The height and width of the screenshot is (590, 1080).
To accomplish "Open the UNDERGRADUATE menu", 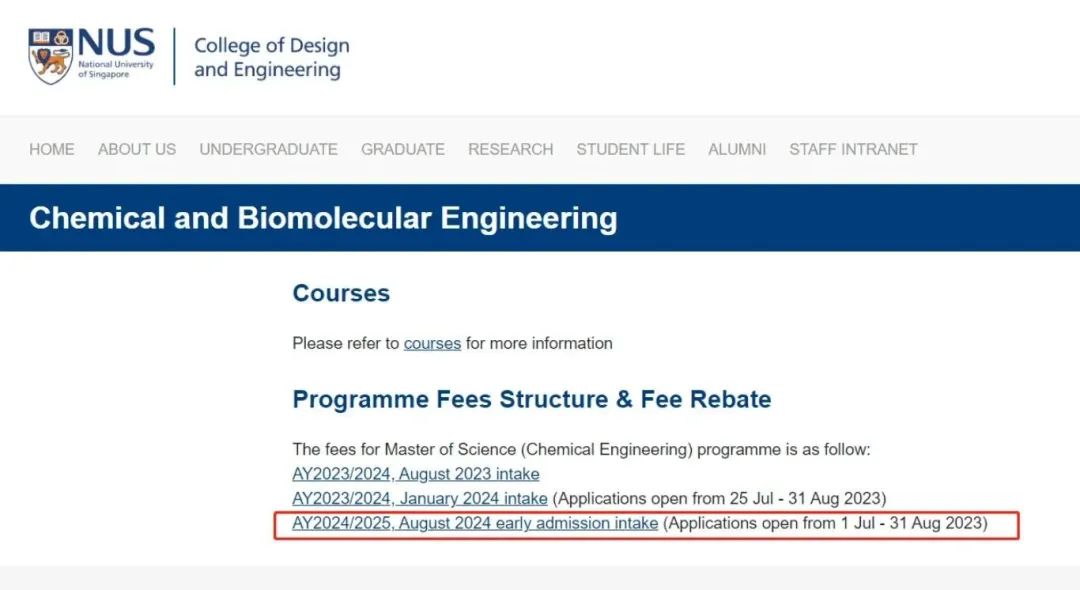I will 269,149.
